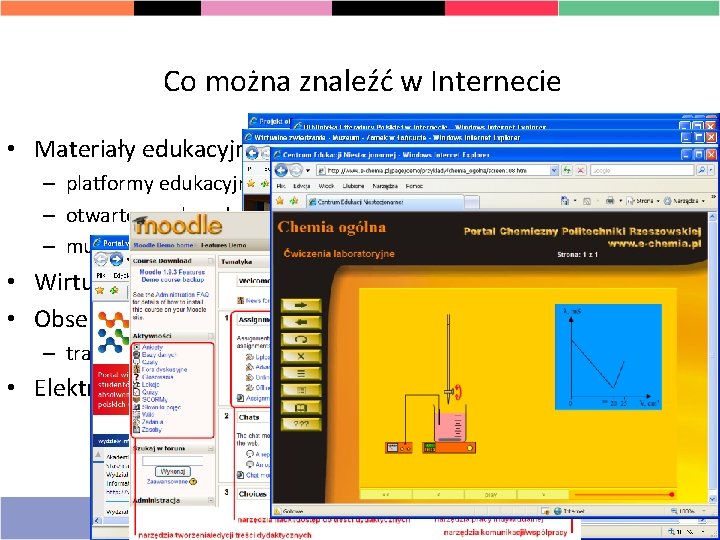Click the Forward arrow in Centrum Edukacji browser
The height and width of the screenshot is (540, 720).
295,171
